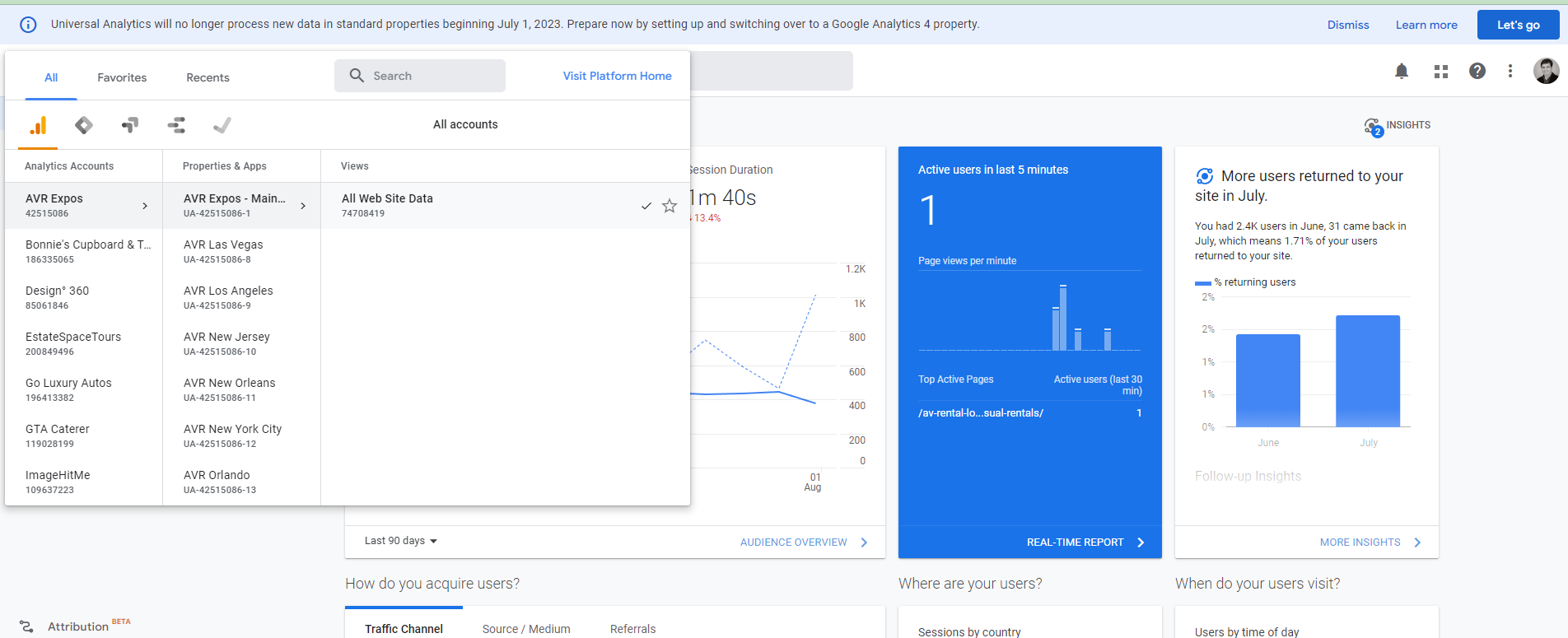Expand the AVR Expos - Main property chevron
The width and height of the screenshot is (1568, 638).
click(x=303, y=206)
